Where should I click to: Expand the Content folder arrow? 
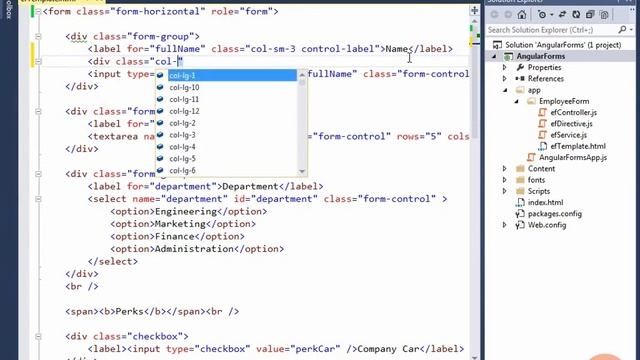(505, 169)
